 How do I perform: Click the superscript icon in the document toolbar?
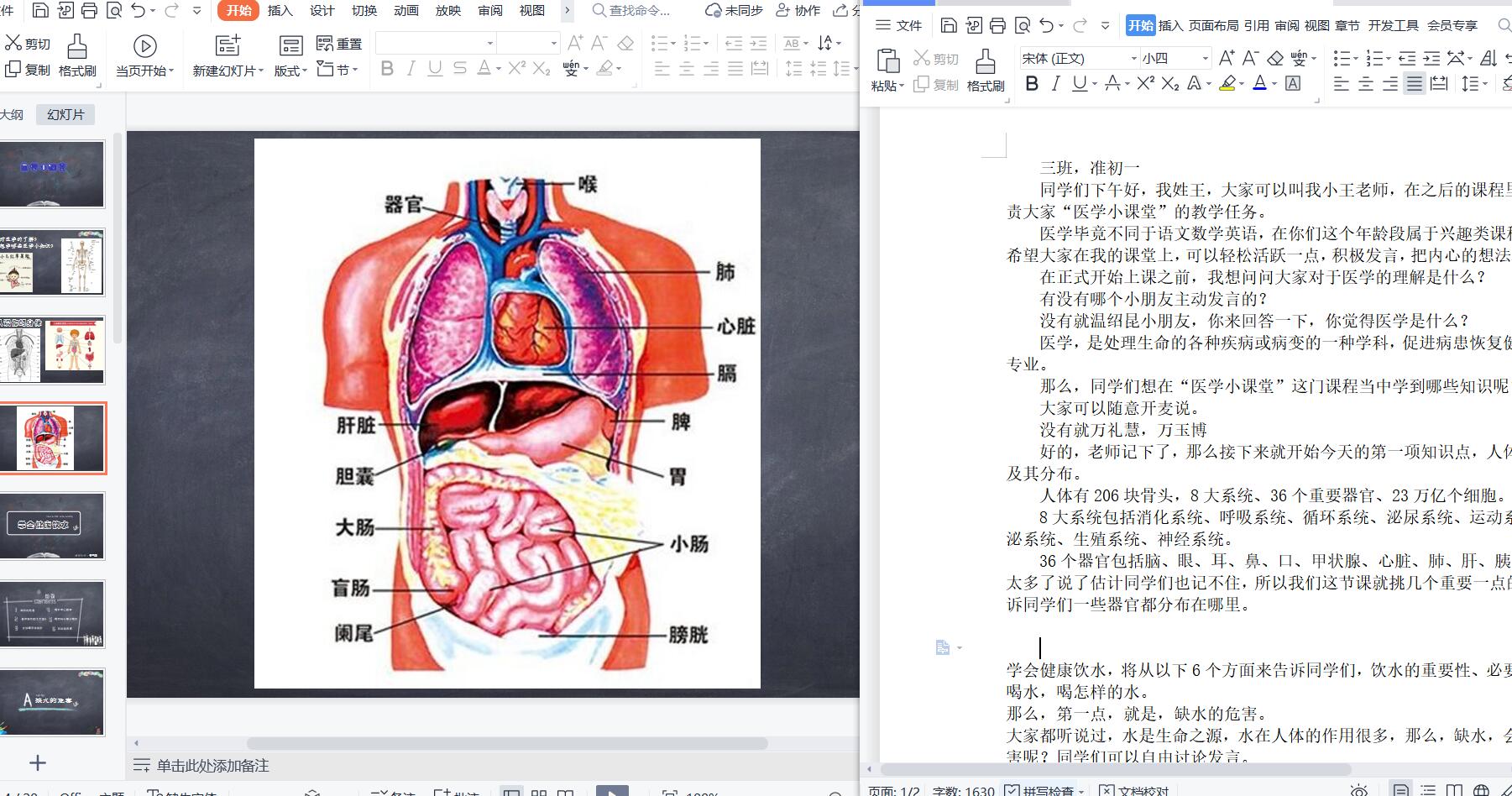tap(1145, 83)
